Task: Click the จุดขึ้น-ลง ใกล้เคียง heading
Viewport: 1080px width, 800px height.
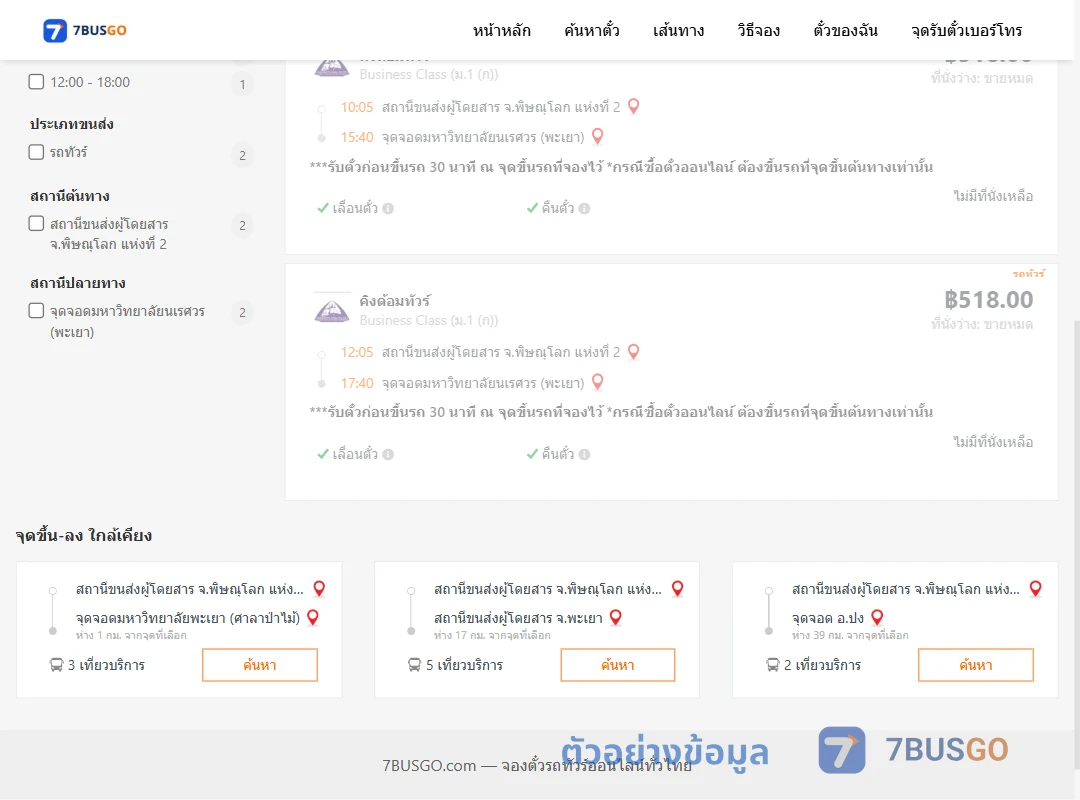Action: pos(84,535)
